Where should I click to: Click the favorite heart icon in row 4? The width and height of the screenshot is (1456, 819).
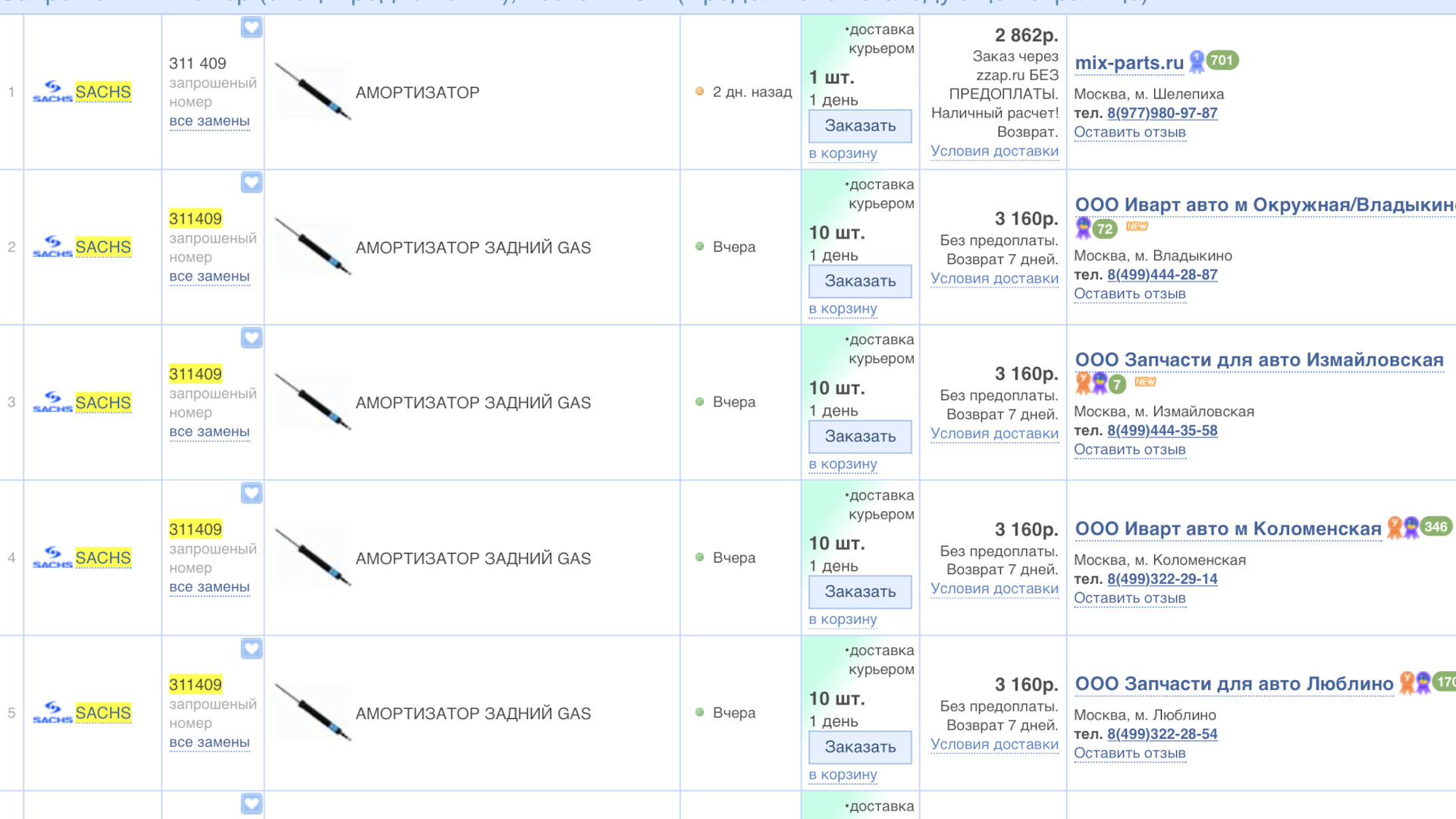point(252,493)
